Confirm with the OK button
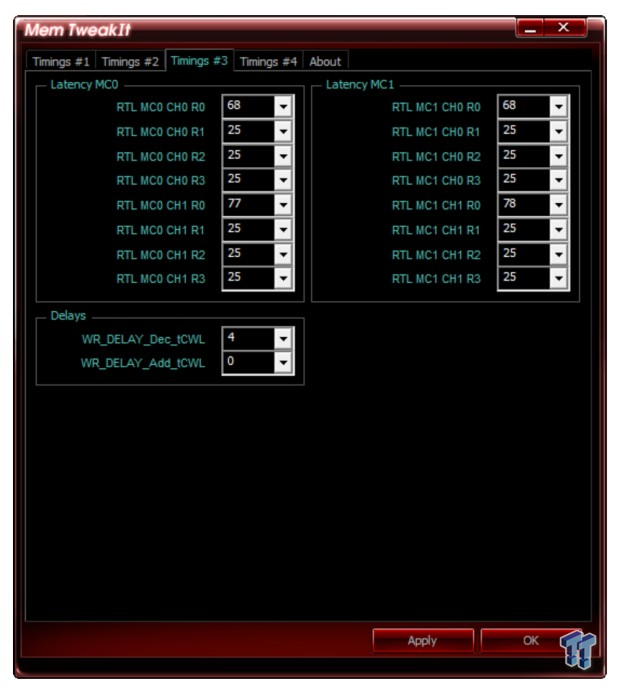 point(531,640)
